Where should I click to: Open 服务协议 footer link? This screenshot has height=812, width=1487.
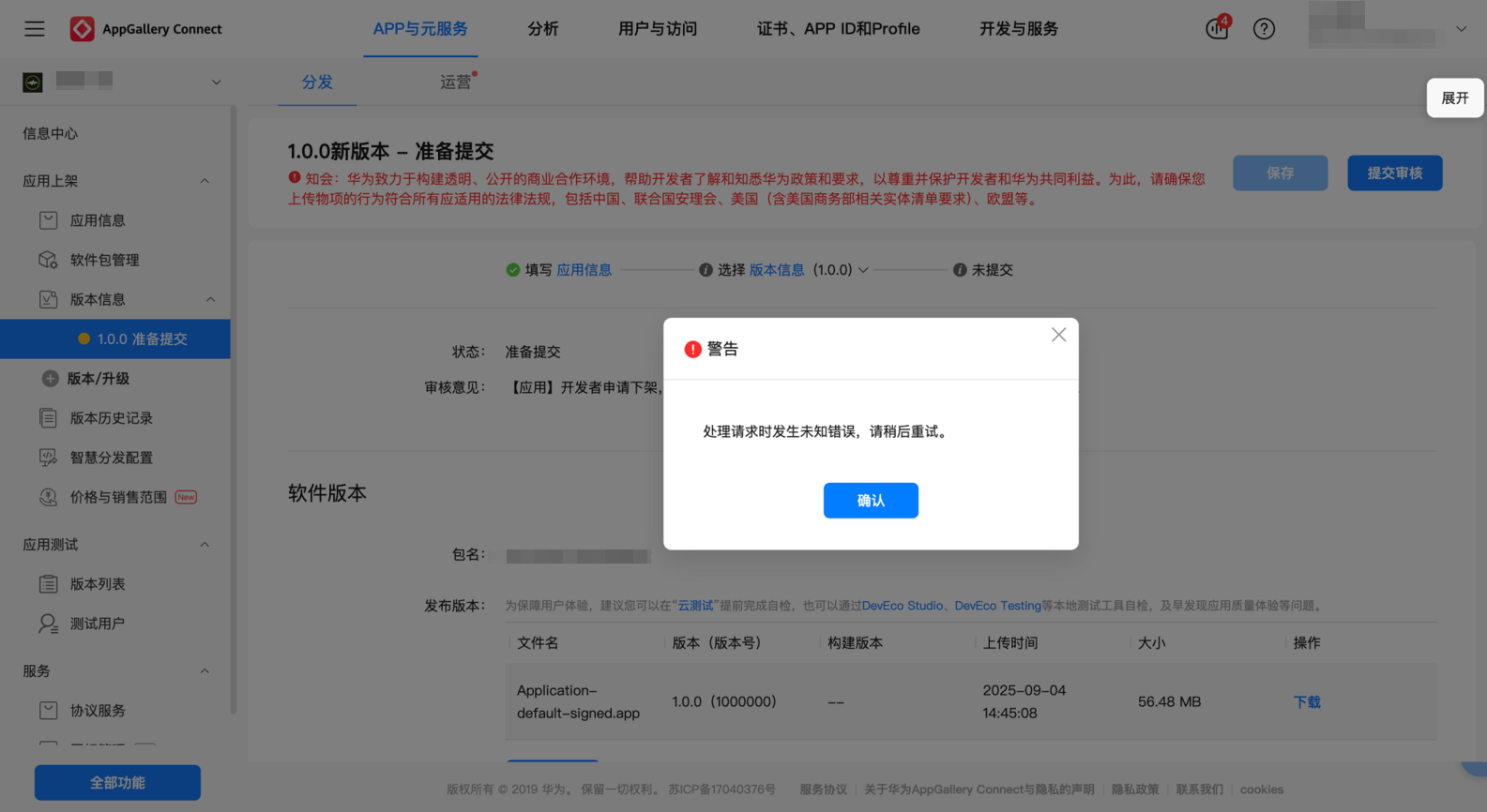[824, 789]
